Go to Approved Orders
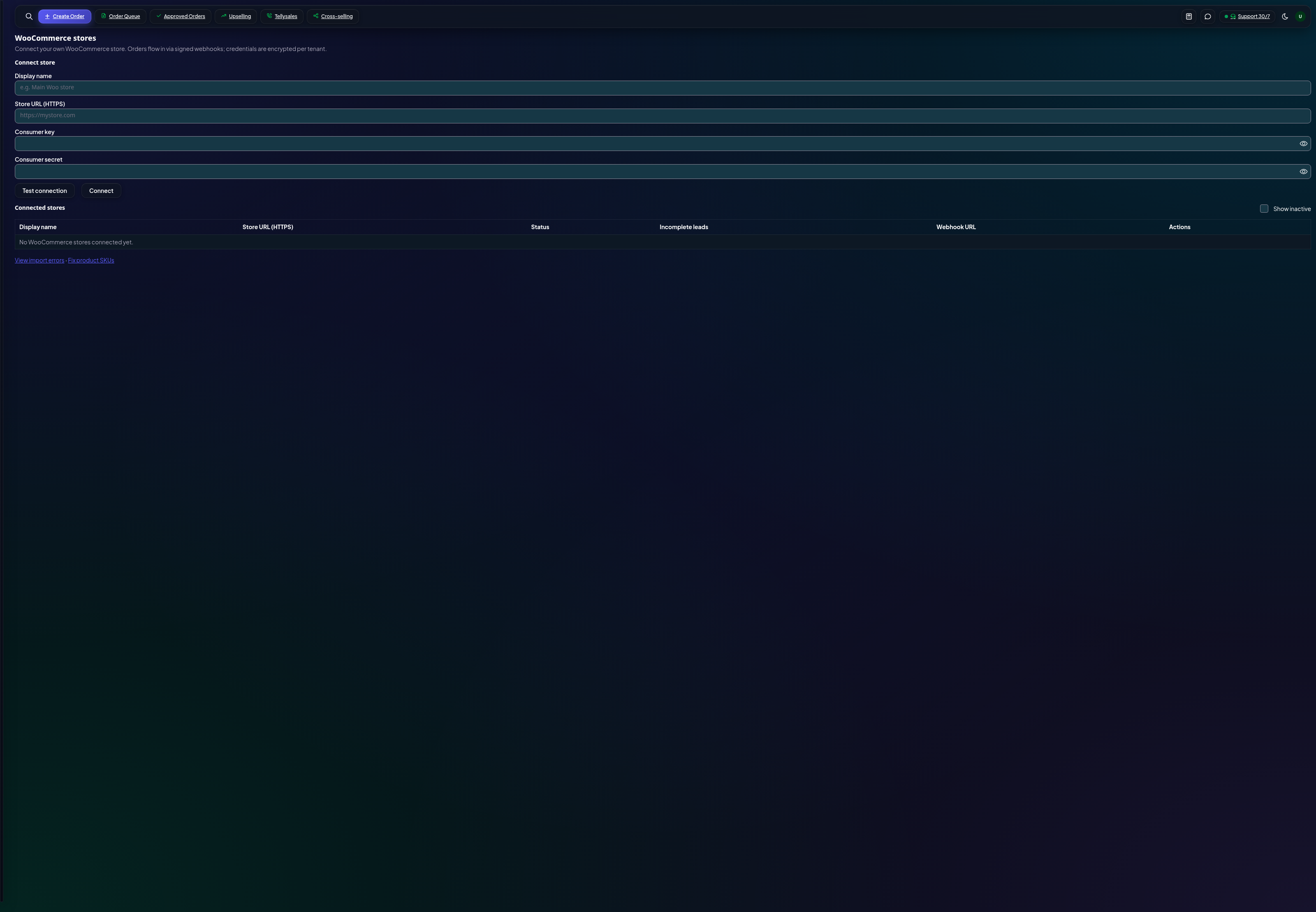Image resolution: width=1316 pixels, height=912 pixels. pyautogui.click(x=181, y=16)
